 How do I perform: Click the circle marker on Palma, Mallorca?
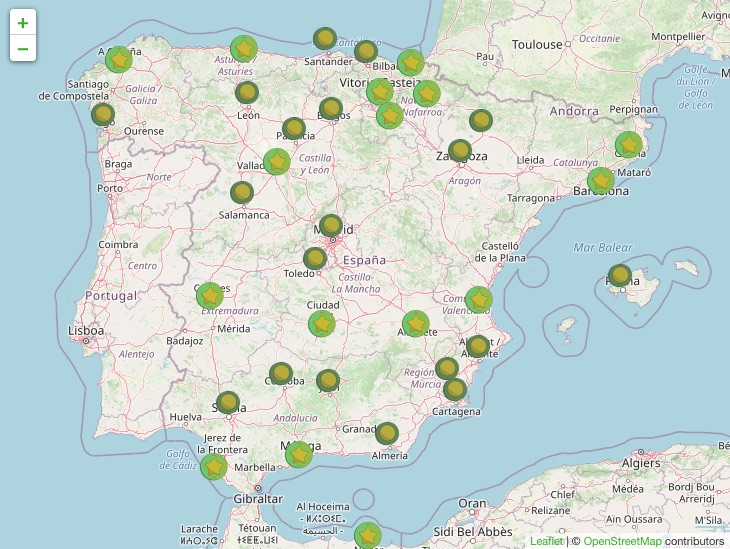click(620, 275)
